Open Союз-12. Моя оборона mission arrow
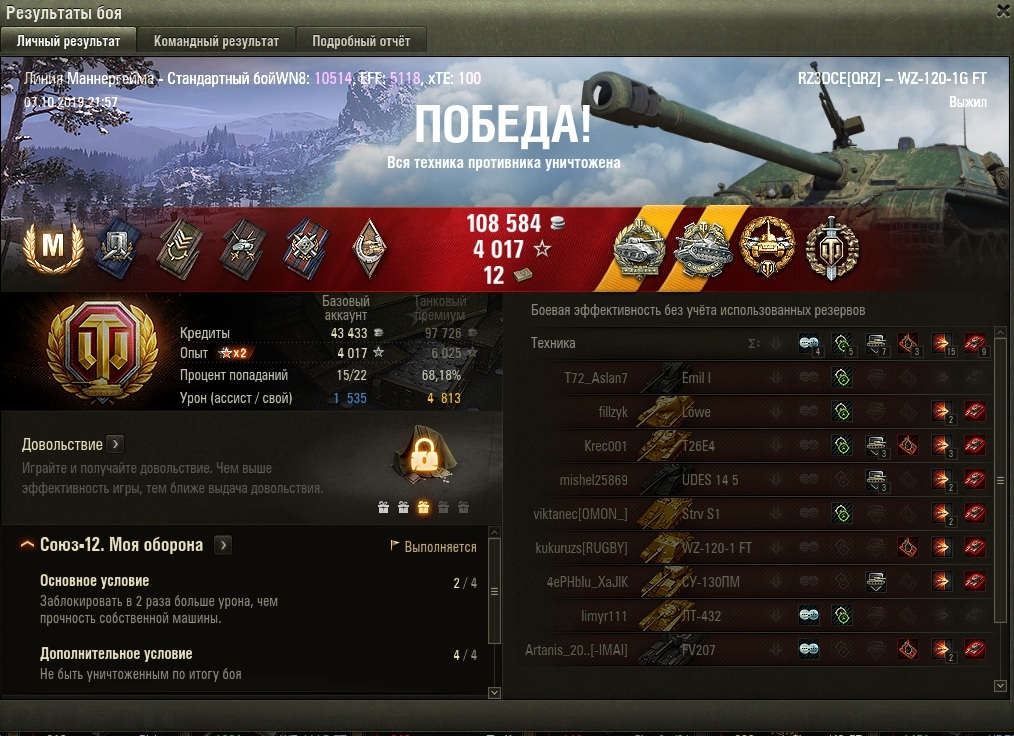Screen dimensions: 1014x736 [x=223, y=545]
